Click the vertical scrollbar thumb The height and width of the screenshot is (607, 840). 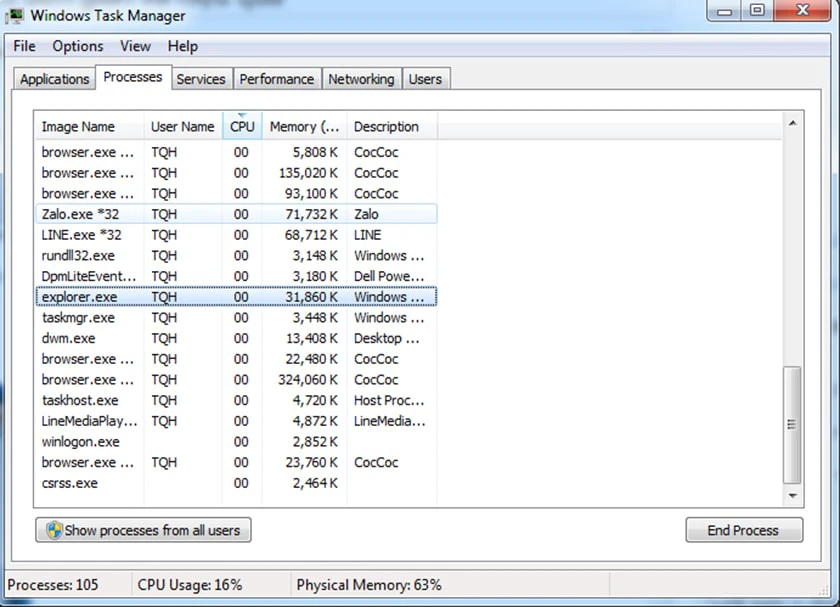[x=792, y=425]
